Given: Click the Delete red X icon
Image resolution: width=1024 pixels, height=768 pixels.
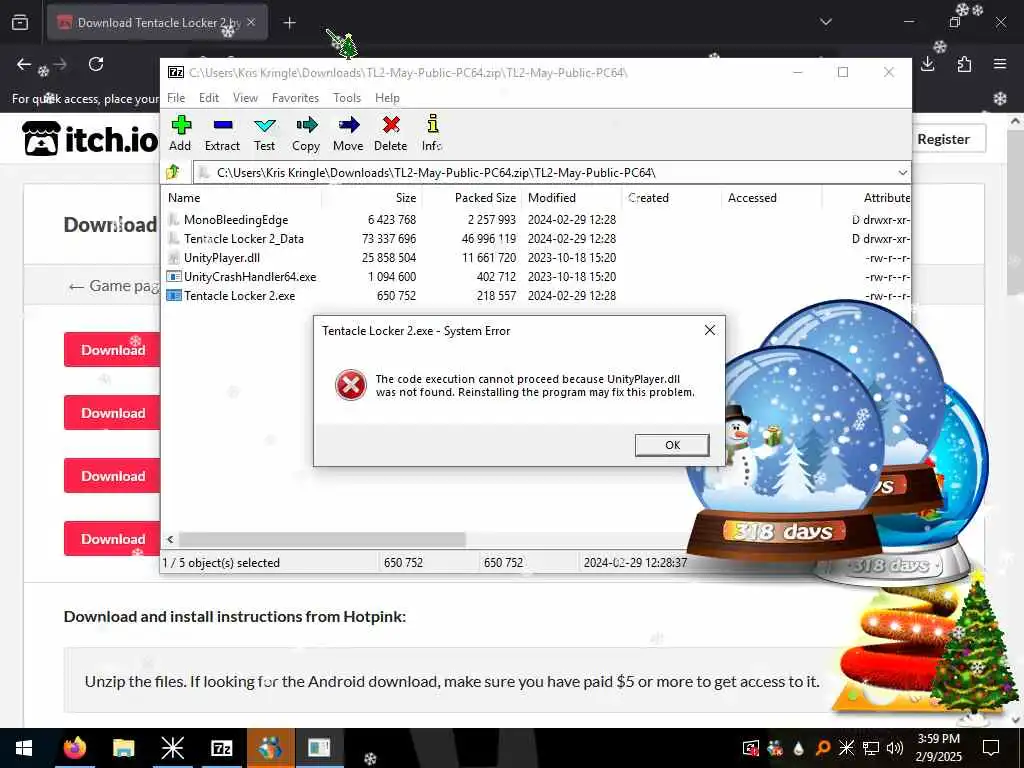Looking at the screenshot, I should (391, 134).
